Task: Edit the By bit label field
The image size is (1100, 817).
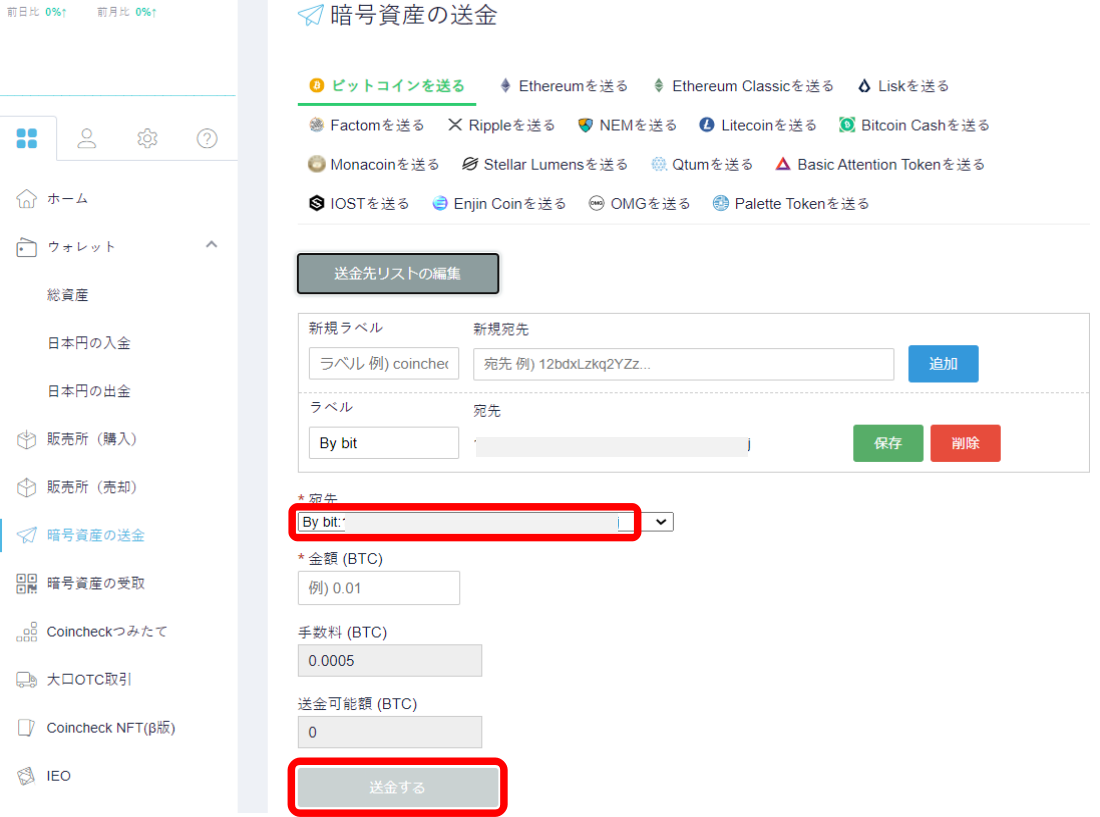Action: [x=384, y=443]
